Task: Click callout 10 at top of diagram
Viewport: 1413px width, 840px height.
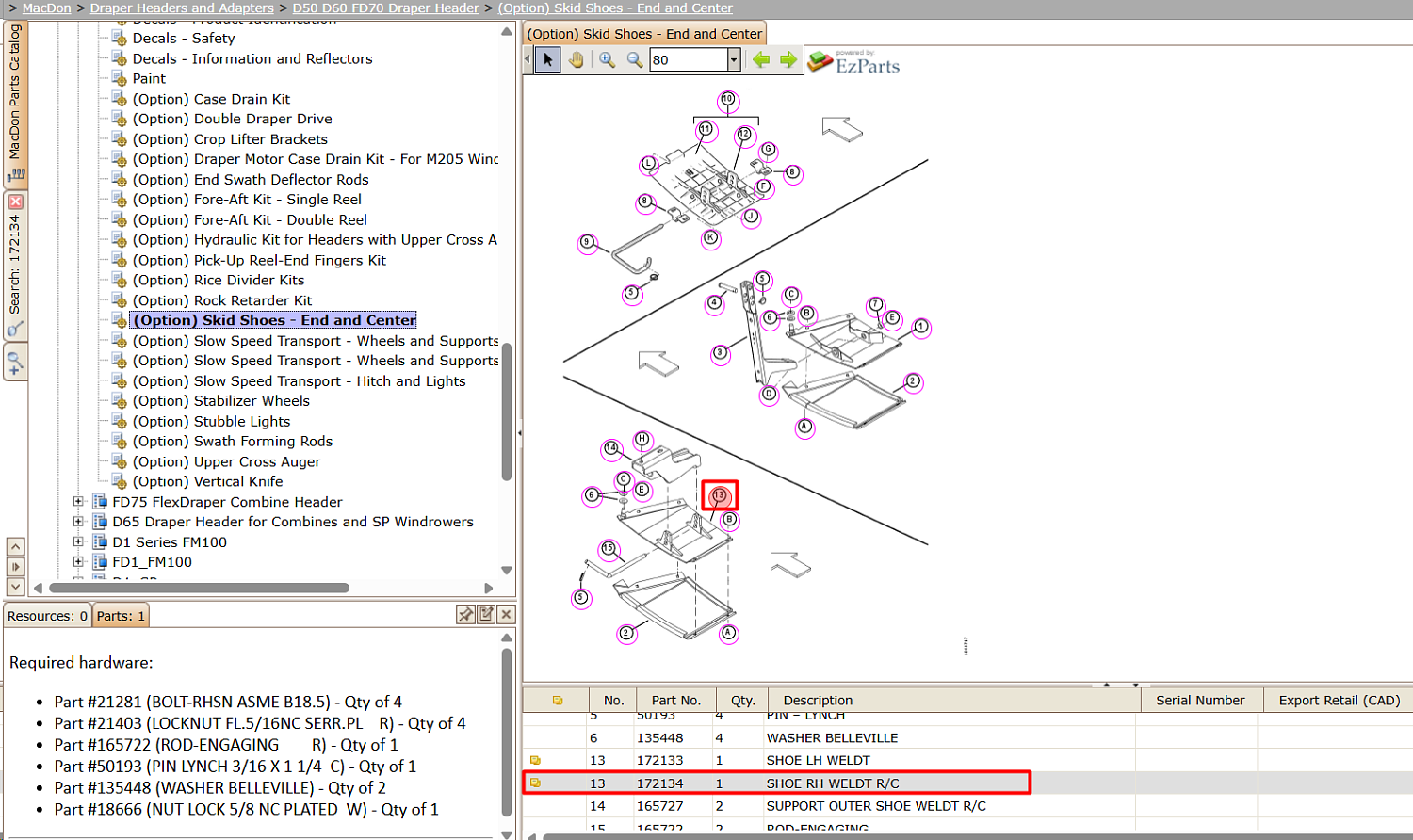Action: (x=727, y=99)
